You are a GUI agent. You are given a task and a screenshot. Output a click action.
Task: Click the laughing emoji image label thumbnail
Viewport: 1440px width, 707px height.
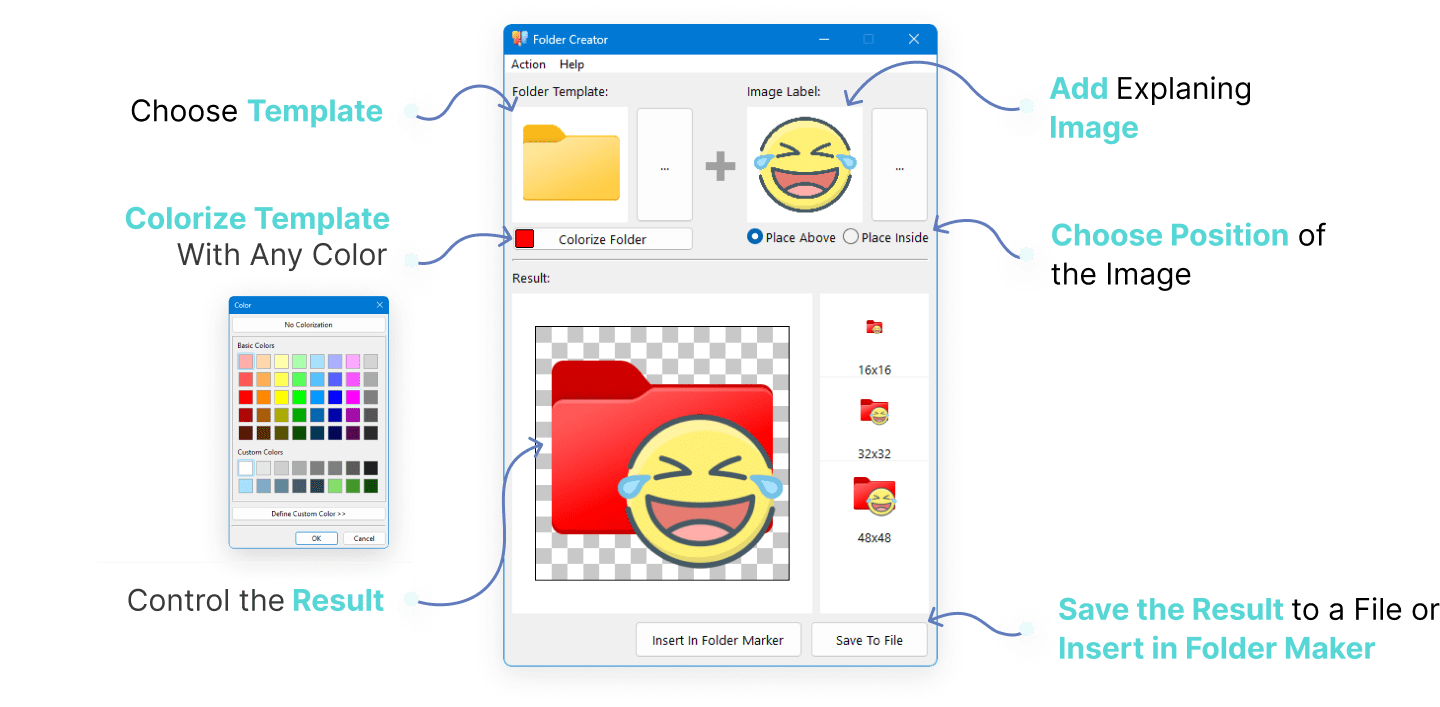[804, 164]
